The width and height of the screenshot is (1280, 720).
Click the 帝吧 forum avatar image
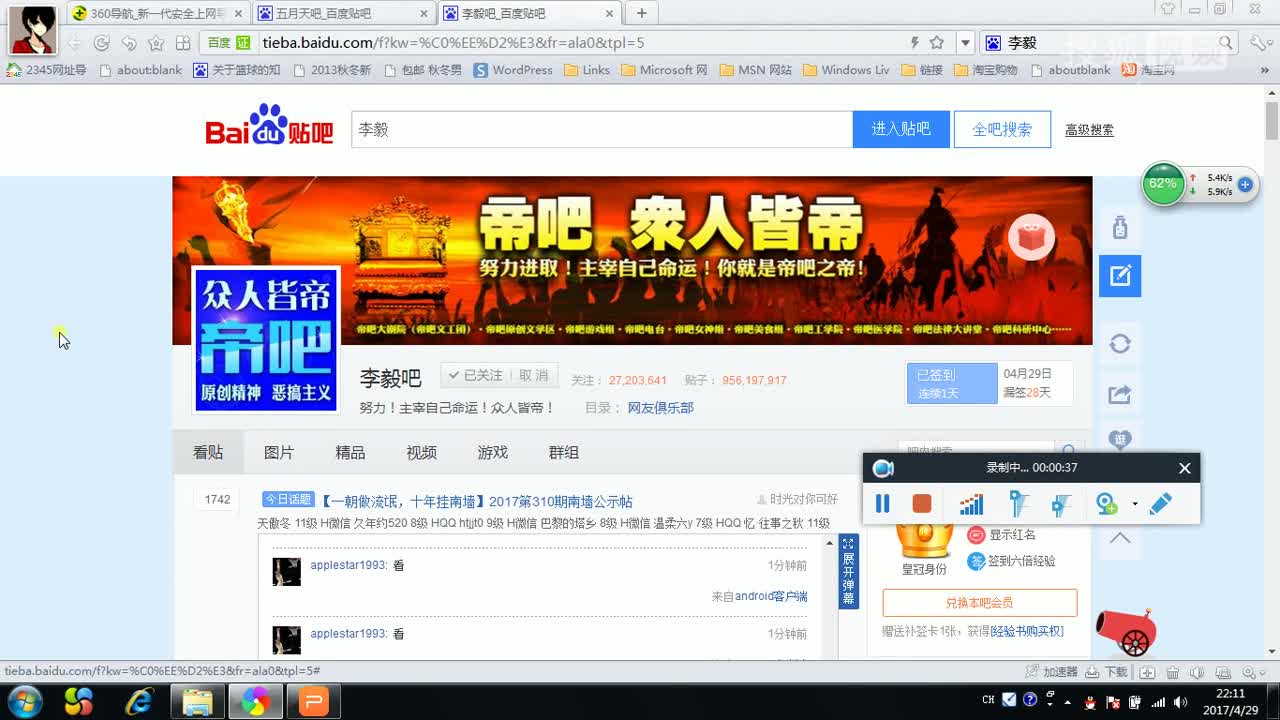(x=266, y=339)
